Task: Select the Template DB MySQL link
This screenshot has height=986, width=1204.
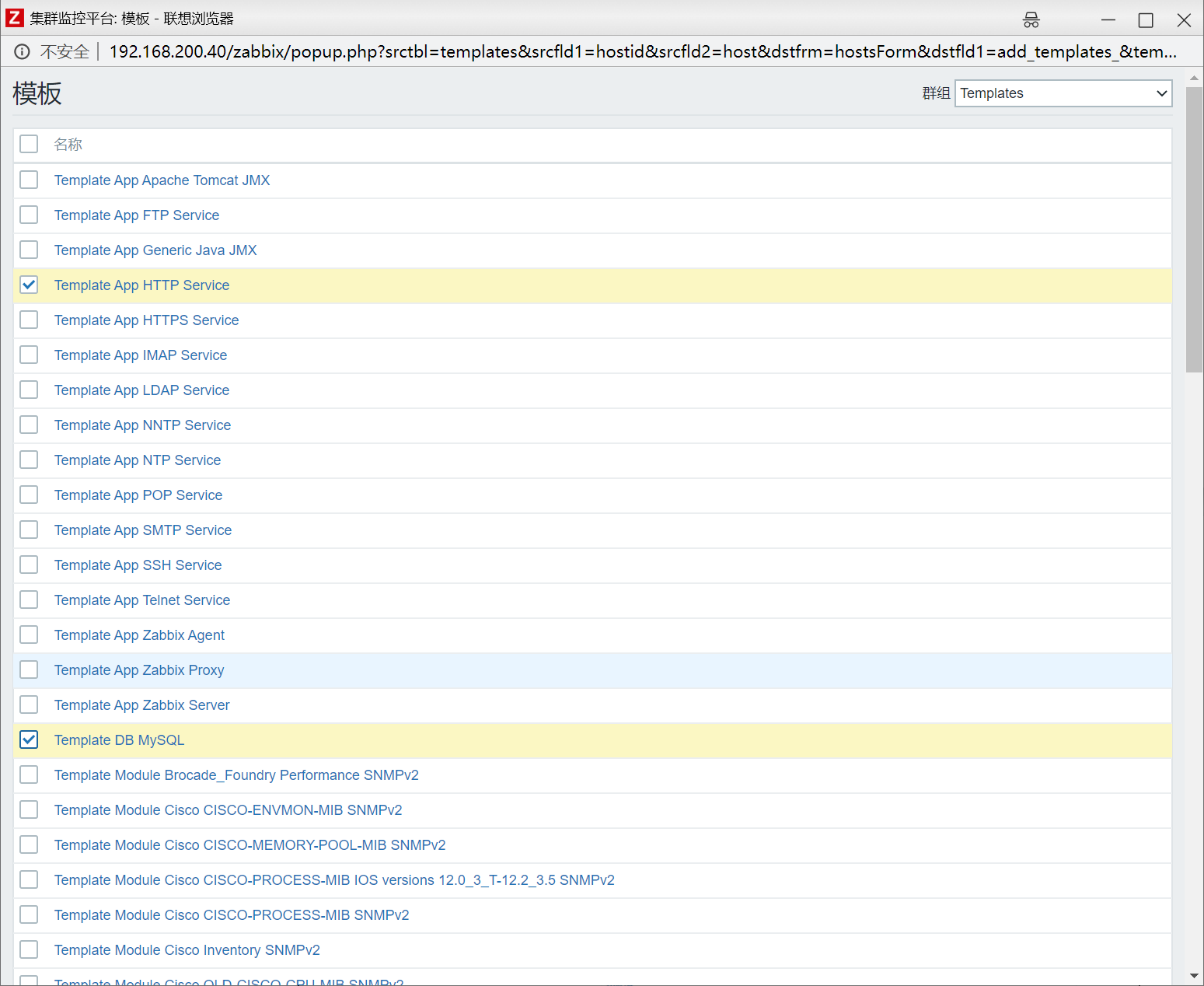Action: 119,740
